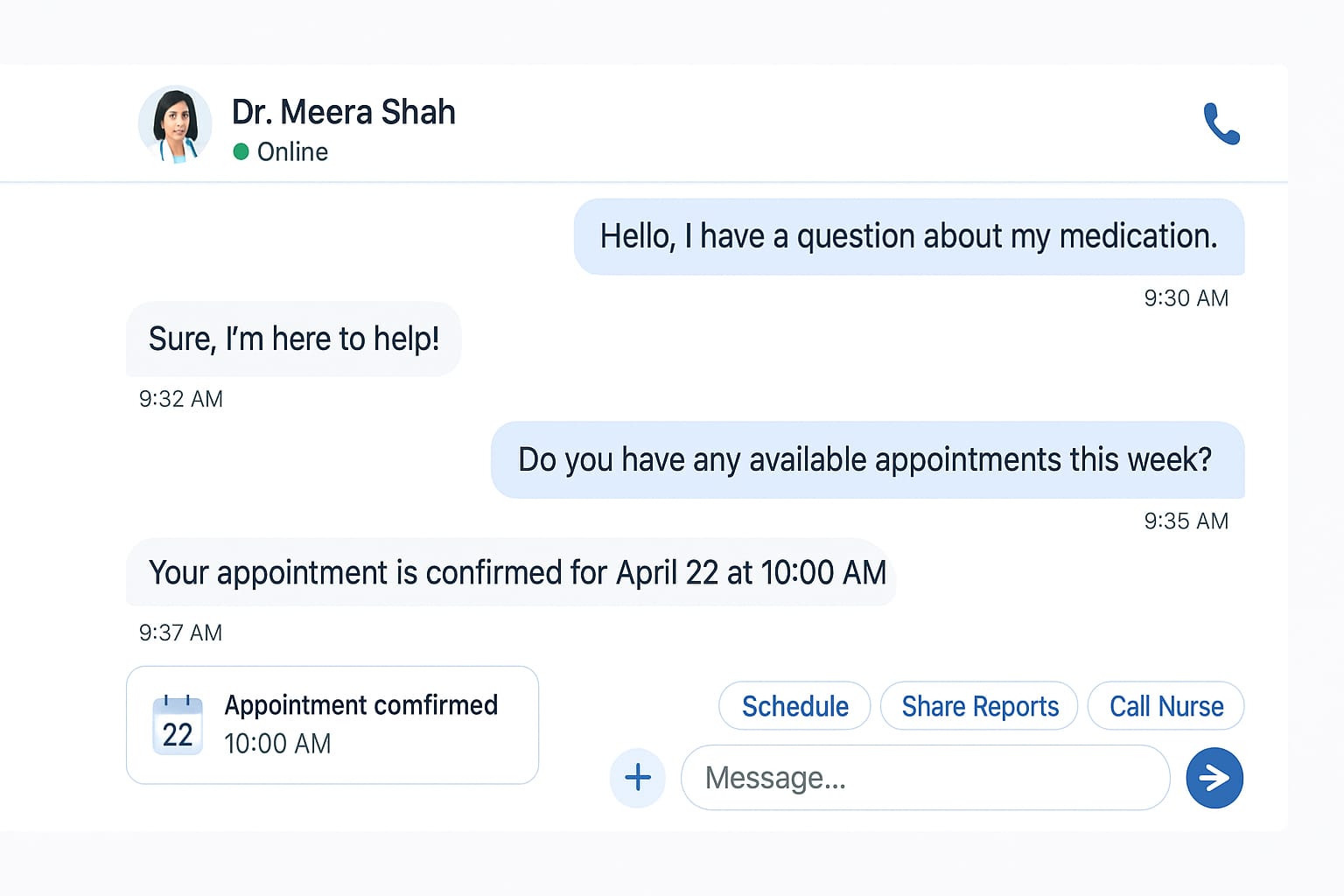Screen dimensions: 1344x896
Task: Select the available appointments question bubble
Action: 866,460
